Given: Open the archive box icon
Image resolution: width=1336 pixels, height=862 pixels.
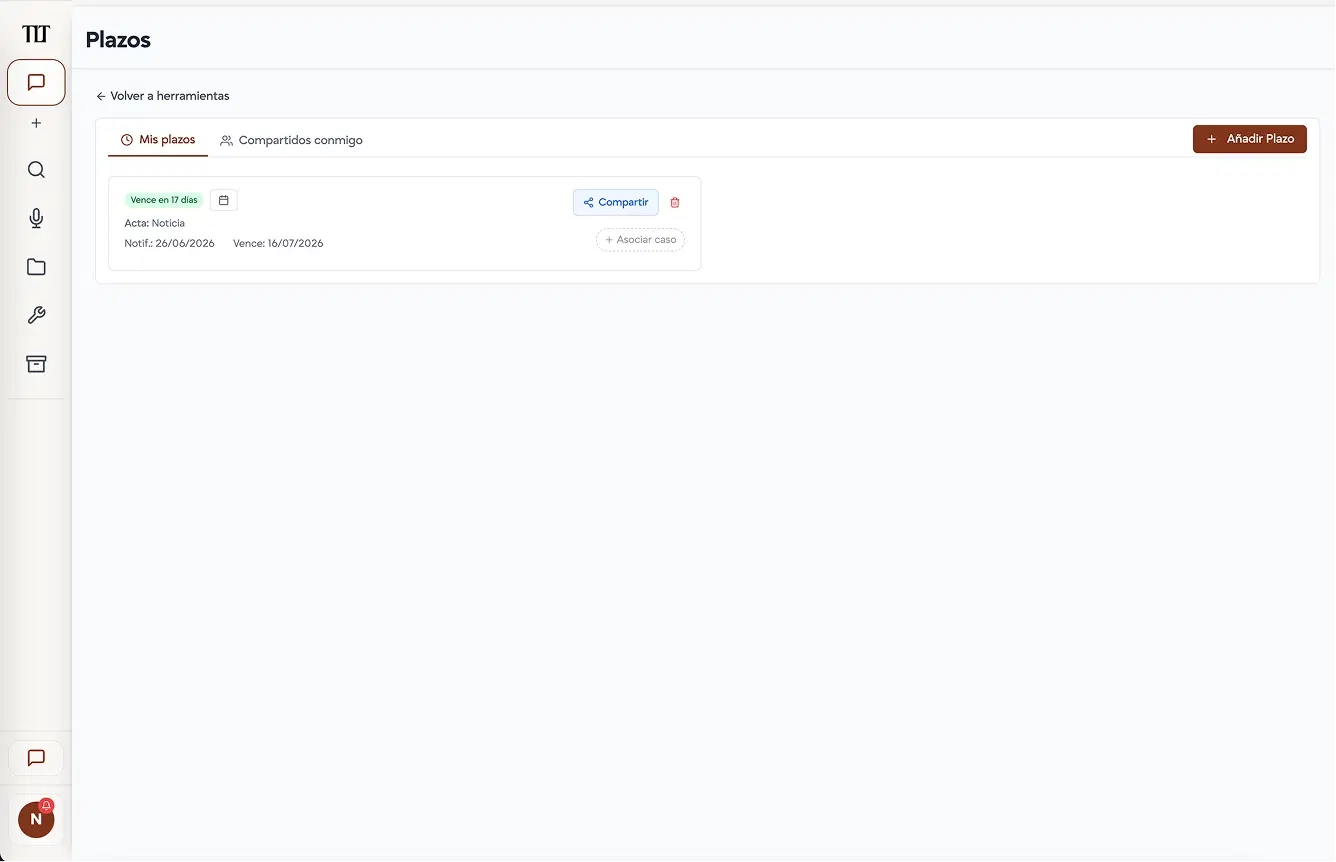Looking at the screenshot, I should tap(36, 364).
